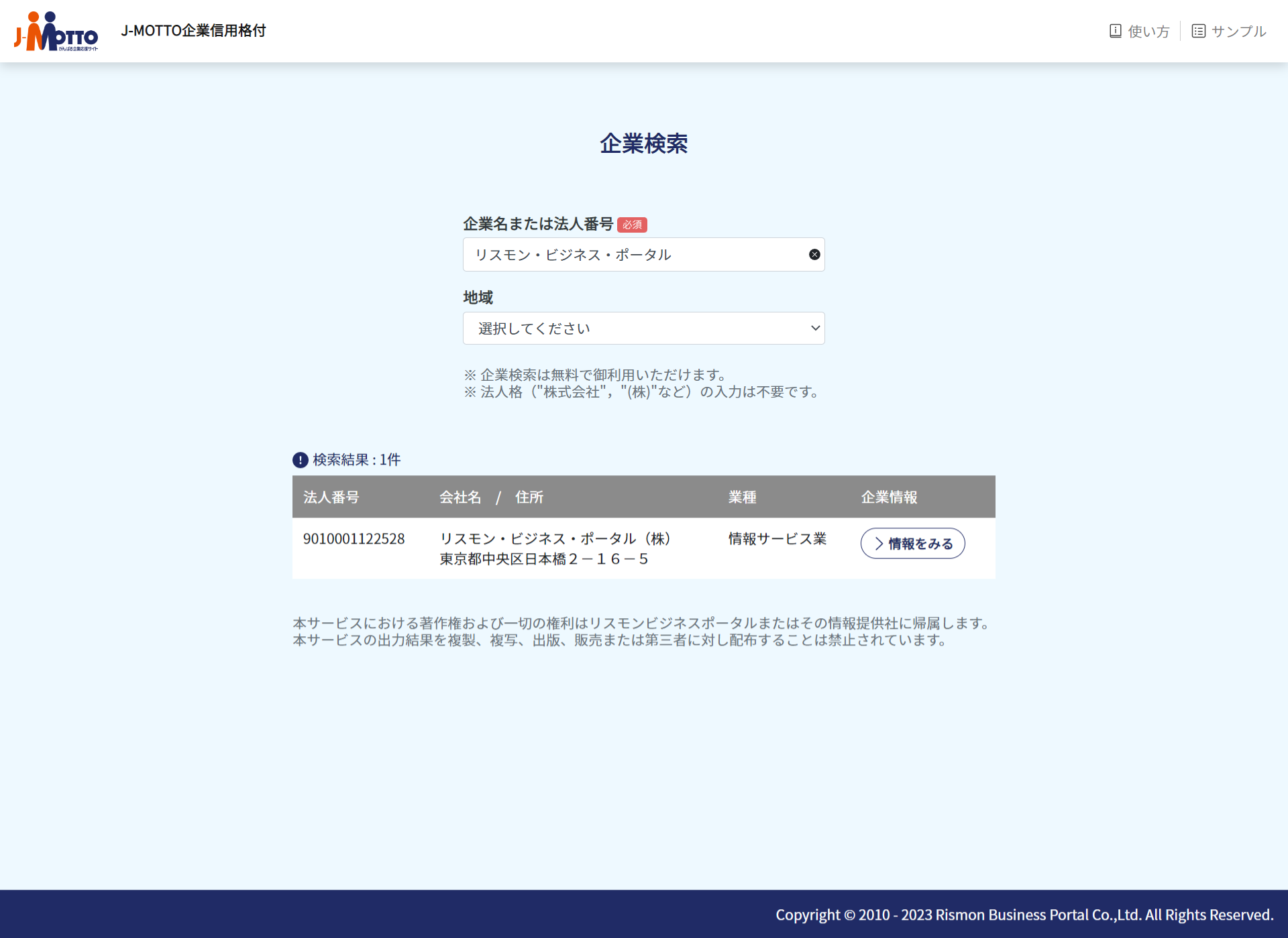
Task: Click the 企業情報 column header
Action: pos(890,497)
